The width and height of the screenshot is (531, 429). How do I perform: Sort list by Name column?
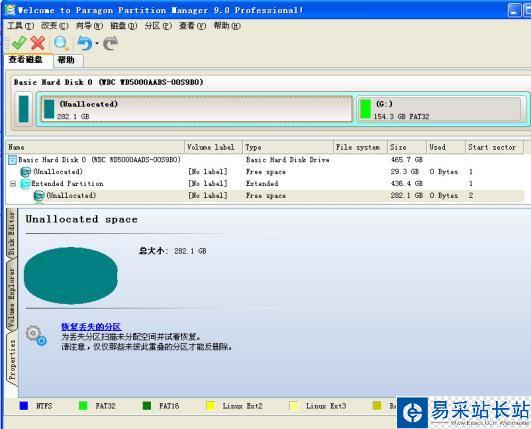pos(95,147)
